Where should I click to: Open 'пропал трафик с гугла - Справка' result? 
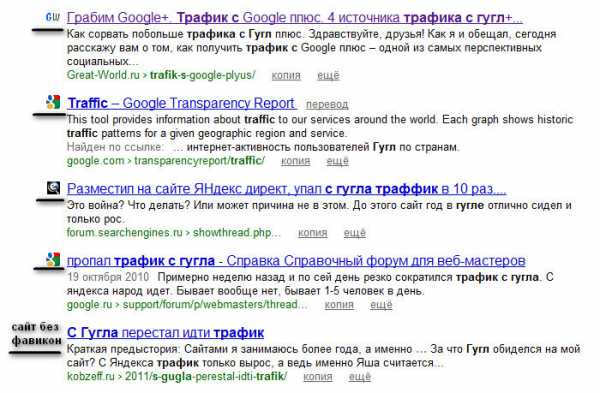(296, 261)
